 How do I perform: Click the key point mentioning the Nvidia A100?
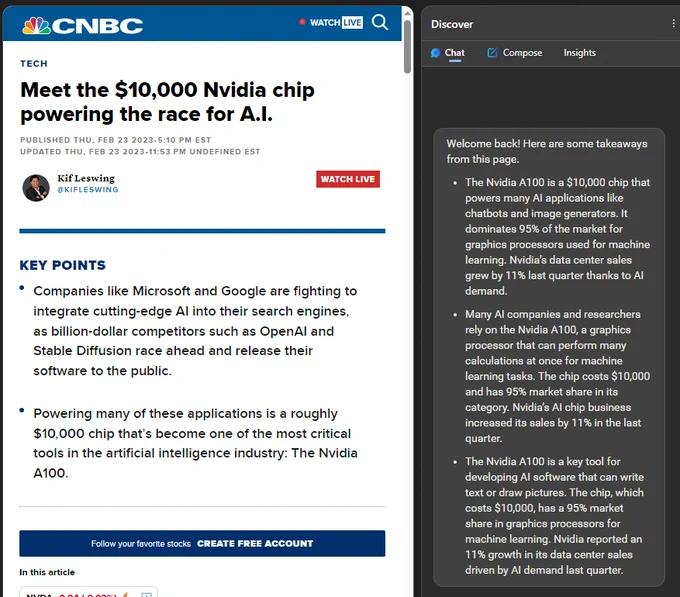click(x=195, y=443)
